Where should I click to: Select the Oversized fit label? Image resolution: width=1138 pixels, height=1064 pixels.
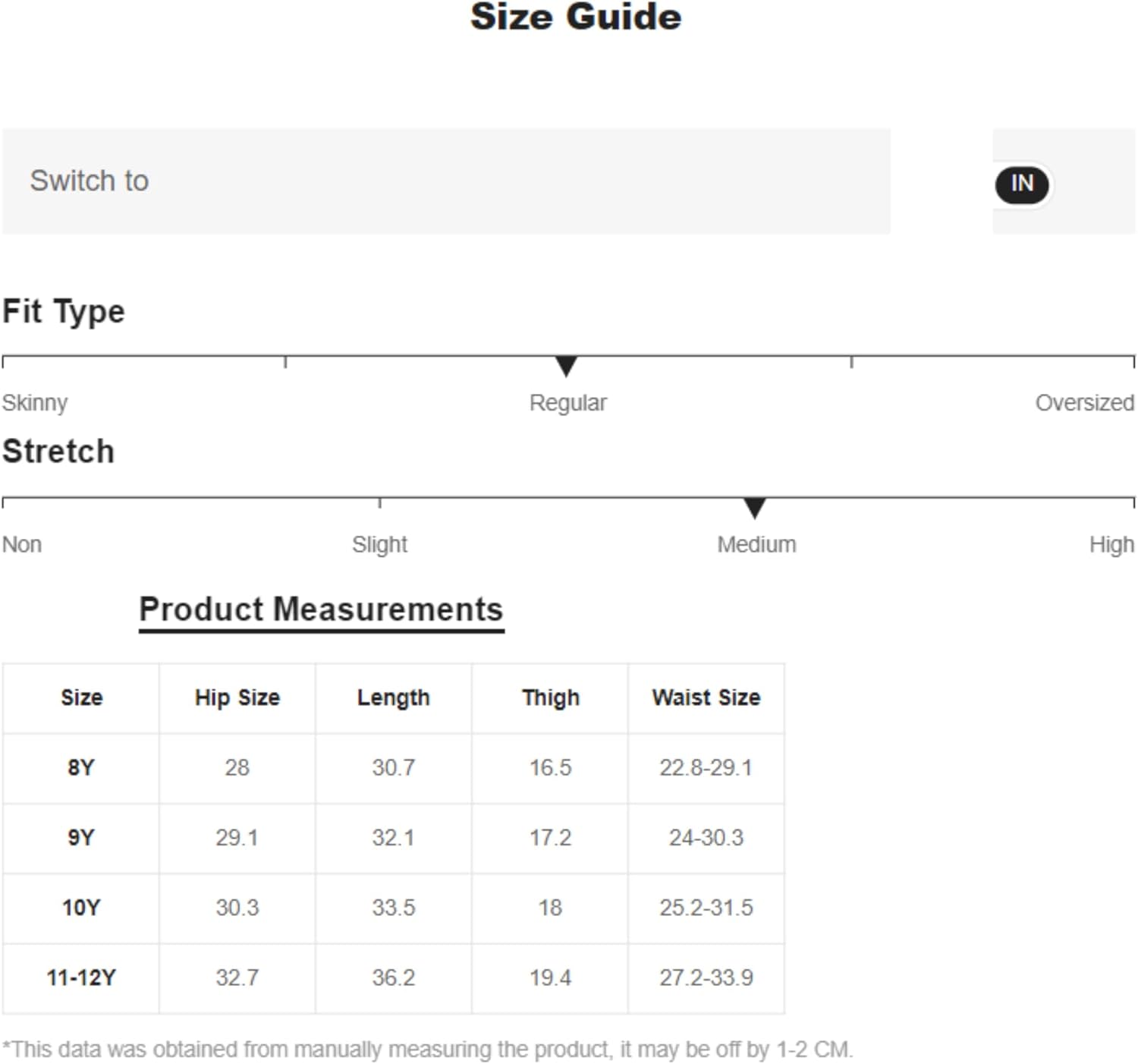pos(1085,402)
